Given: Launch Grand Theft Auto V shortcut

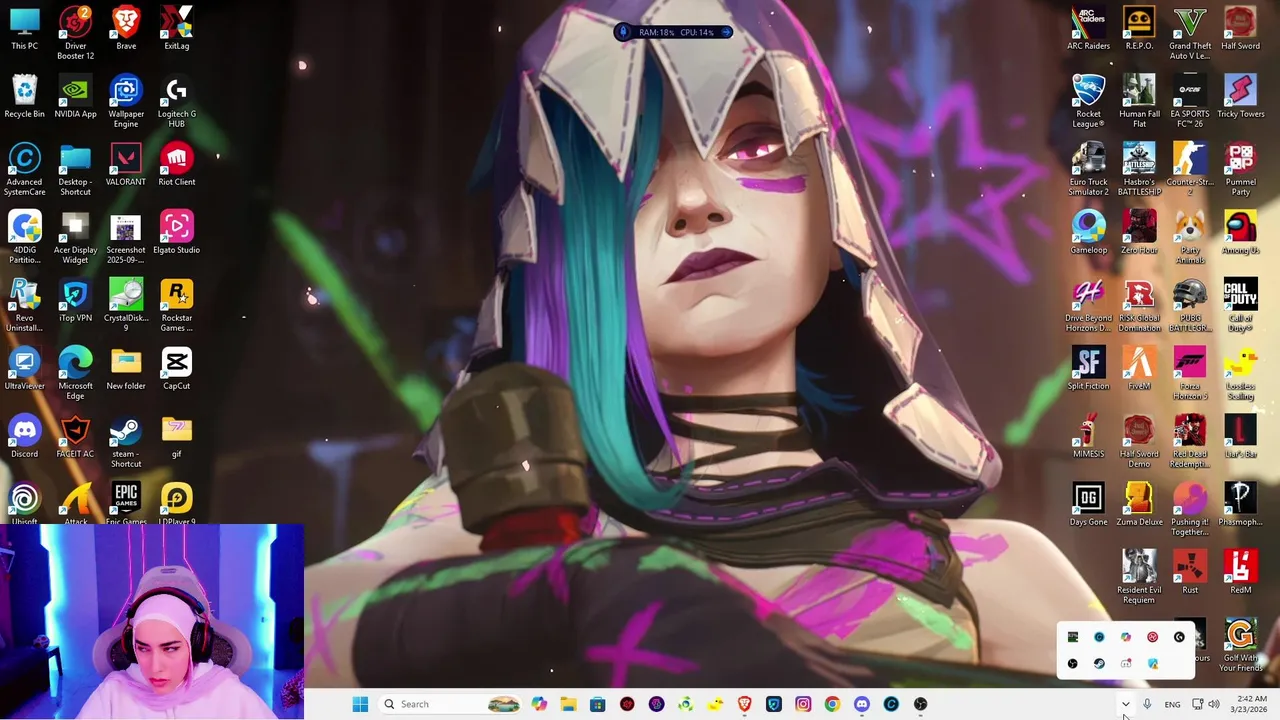Looking at the screenshot, I should pos(1190,33).
